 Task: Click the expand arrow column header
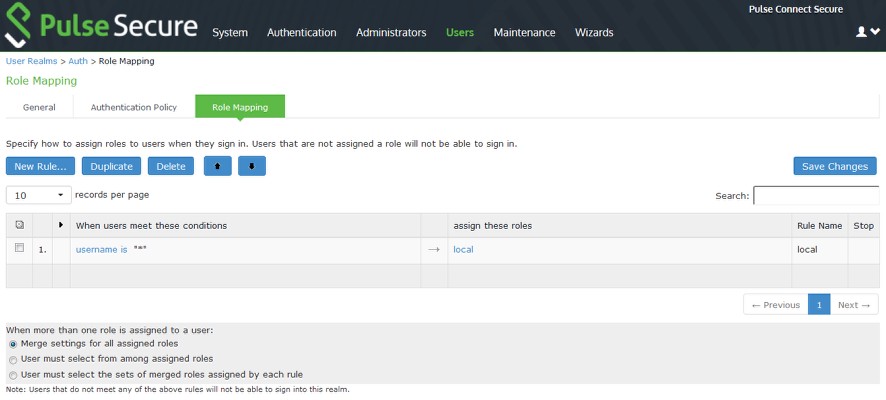pos(61,226)
